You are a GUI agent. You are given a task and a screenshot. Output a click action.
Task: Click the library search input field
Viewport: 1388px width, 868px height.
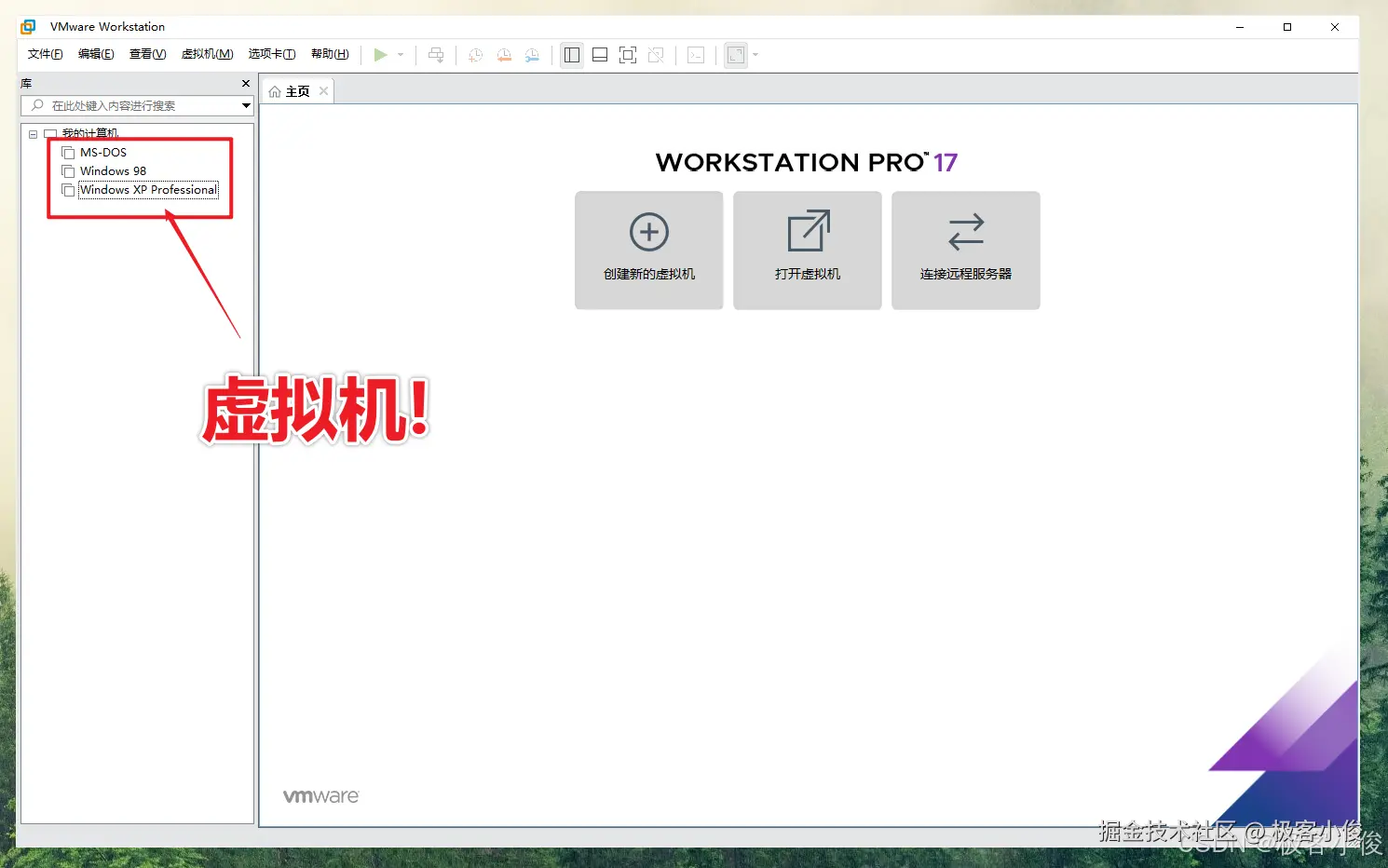point(136,105)
